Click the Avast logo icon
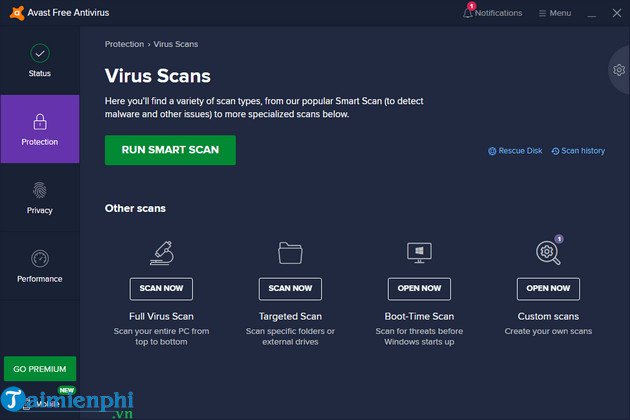Image resolution: width=630 pixels, height=420 pixels. [17, 13]
